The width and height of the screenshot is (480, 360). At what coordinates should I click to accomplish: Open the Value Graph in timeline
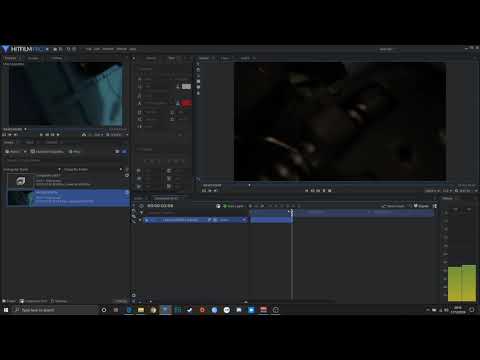pyautogui.click(x=394, y=206)
